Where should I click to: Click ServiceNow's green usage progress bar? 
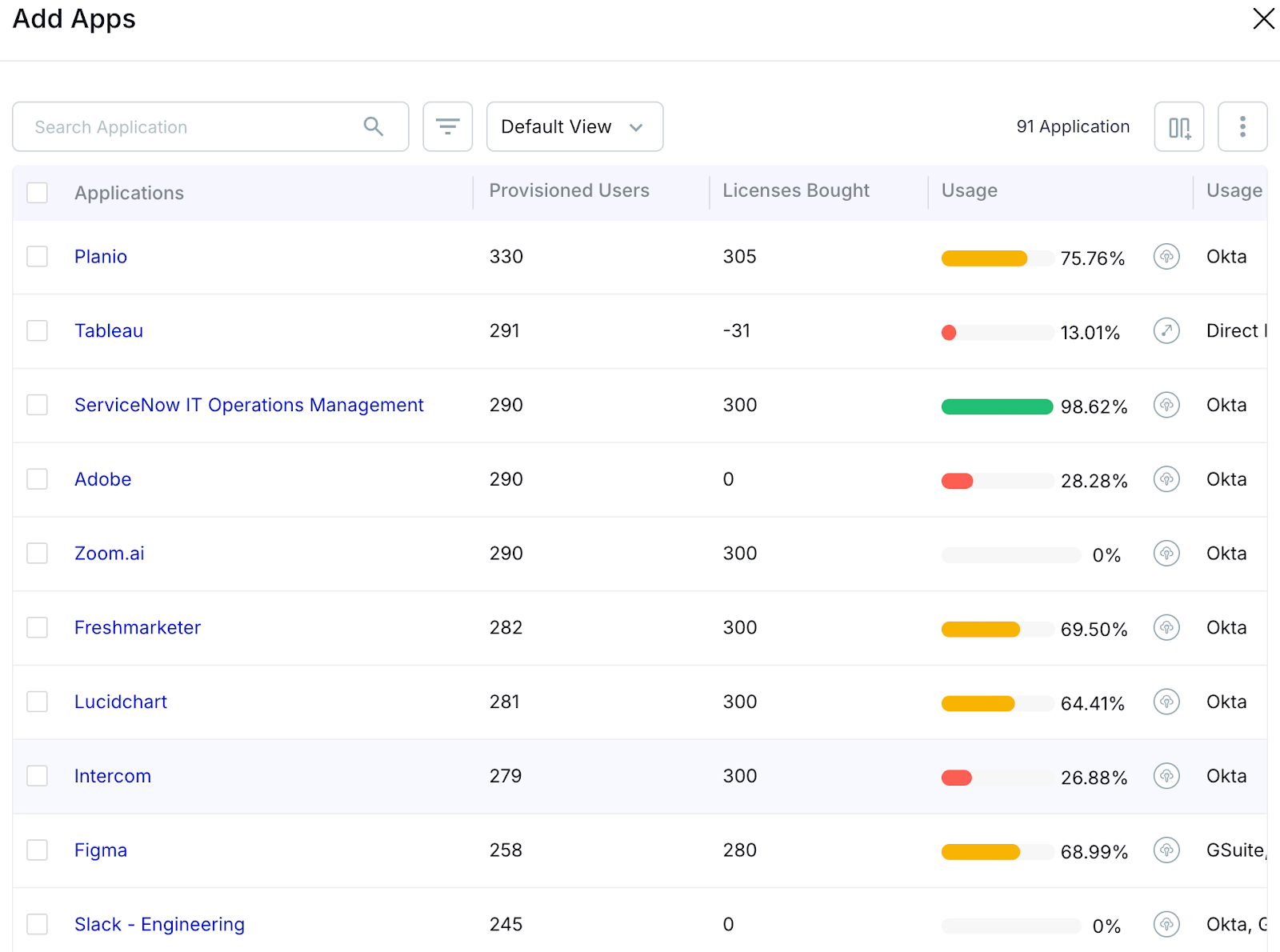click(997, 406)
